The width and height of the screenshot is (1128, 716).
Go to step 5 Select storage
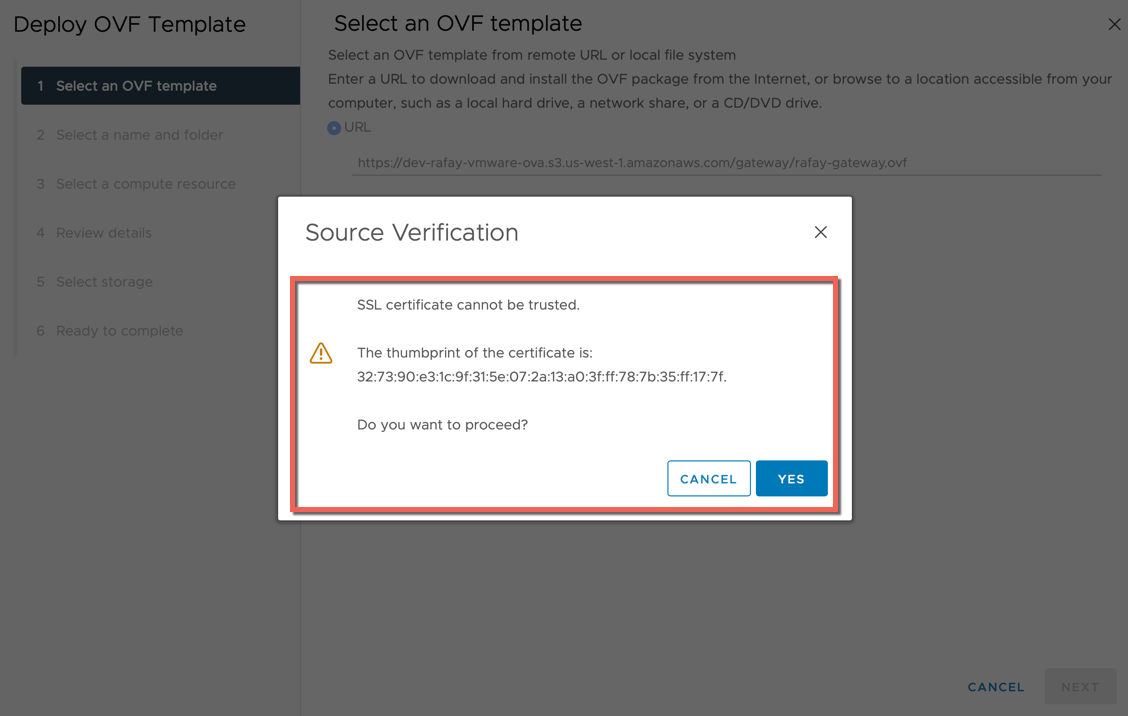point(94,281)
